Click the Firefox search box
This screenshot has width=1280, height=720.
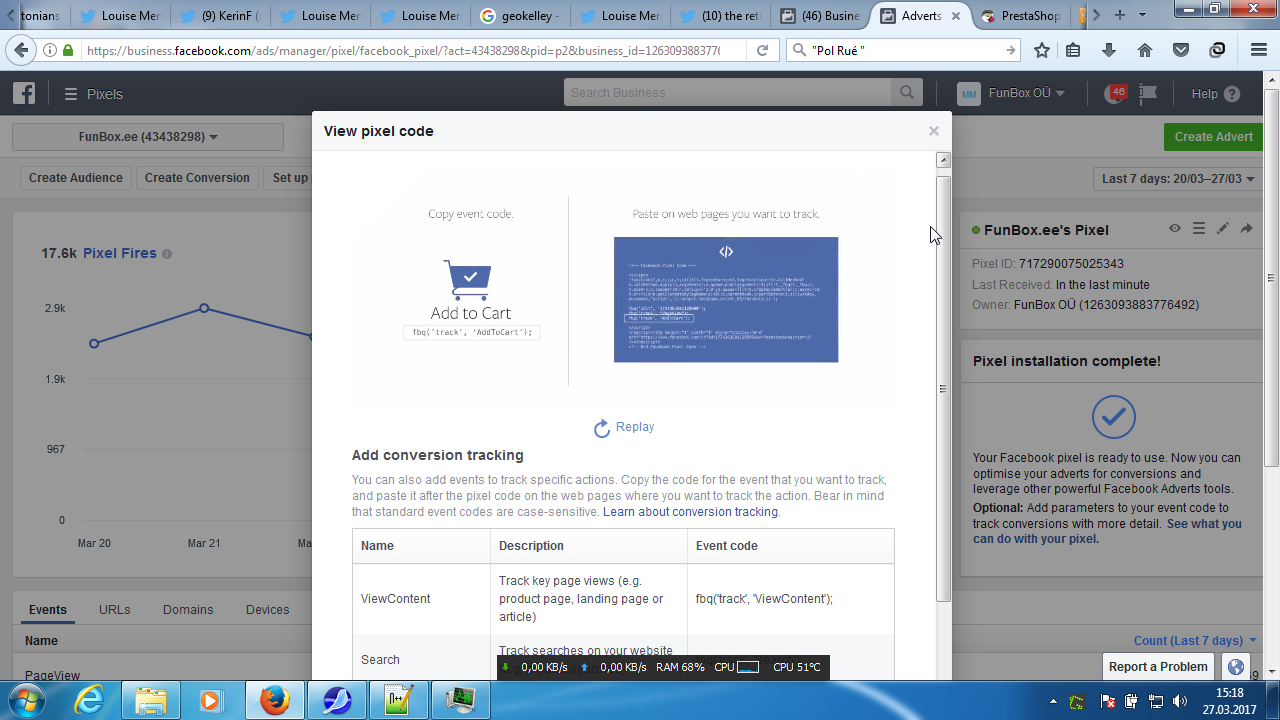pos(903,51)
